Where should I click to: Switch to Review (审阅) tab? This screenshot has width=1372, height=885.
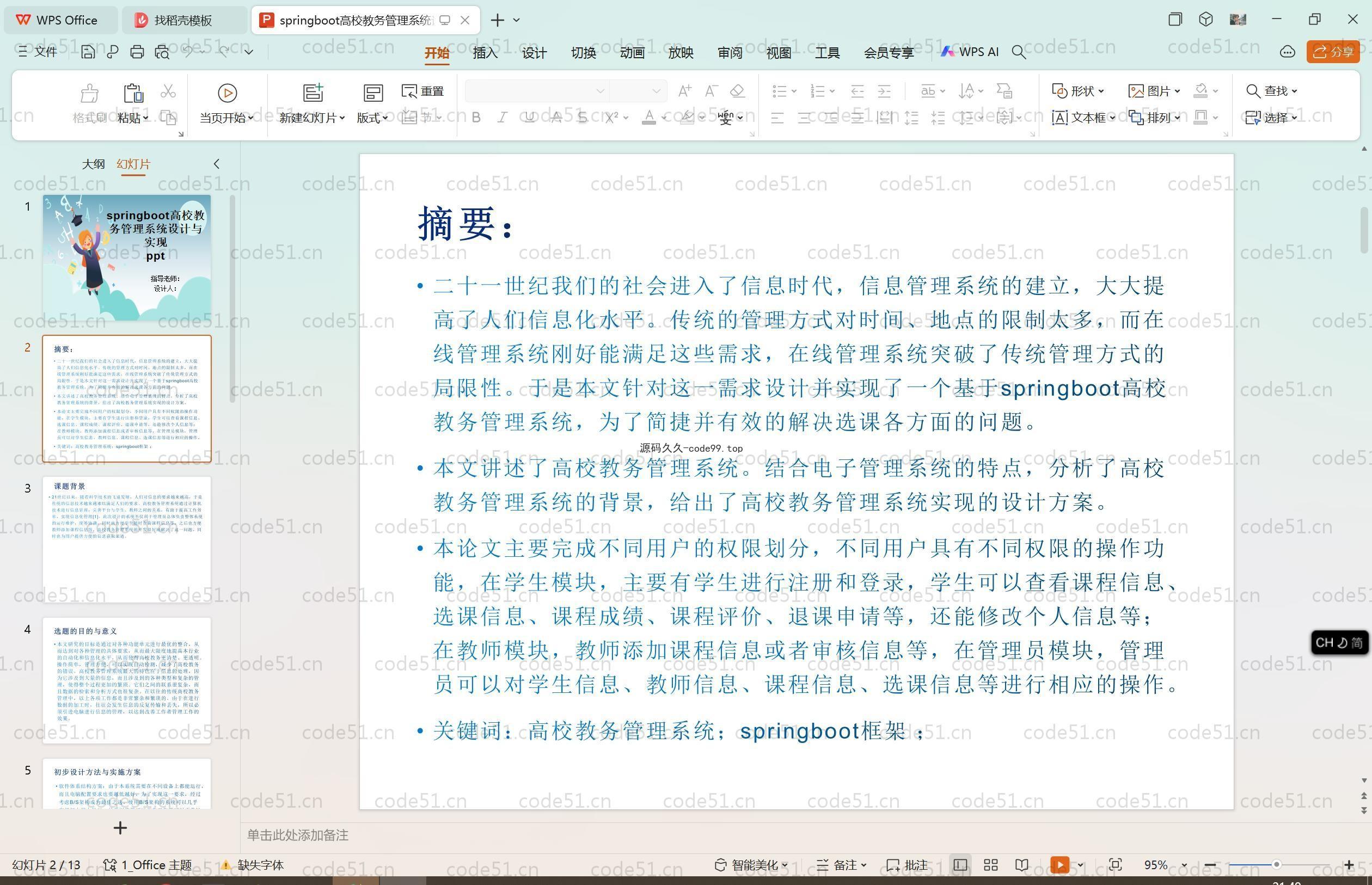pos(730,52)
